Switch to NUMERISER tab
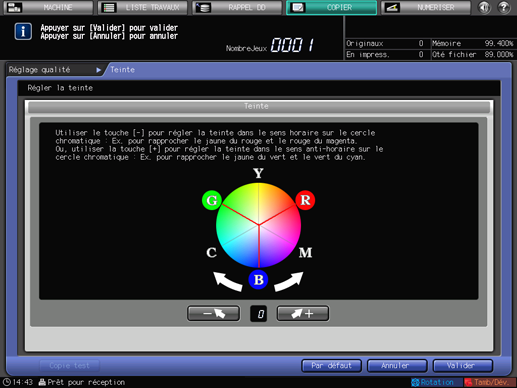Screen dimensions: 517x388 pyautogui.click(x=426, y=7)
